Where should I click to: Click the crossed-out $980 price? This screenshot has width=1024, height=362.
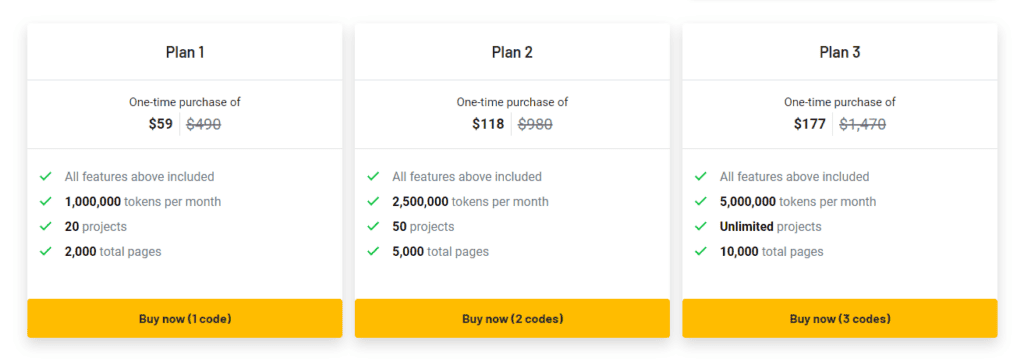tap(535, 123)
